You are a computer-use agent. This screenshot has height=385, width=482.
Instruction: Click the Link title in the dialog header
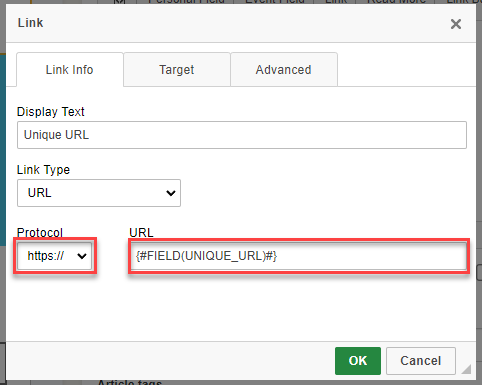tap(30, 23)
